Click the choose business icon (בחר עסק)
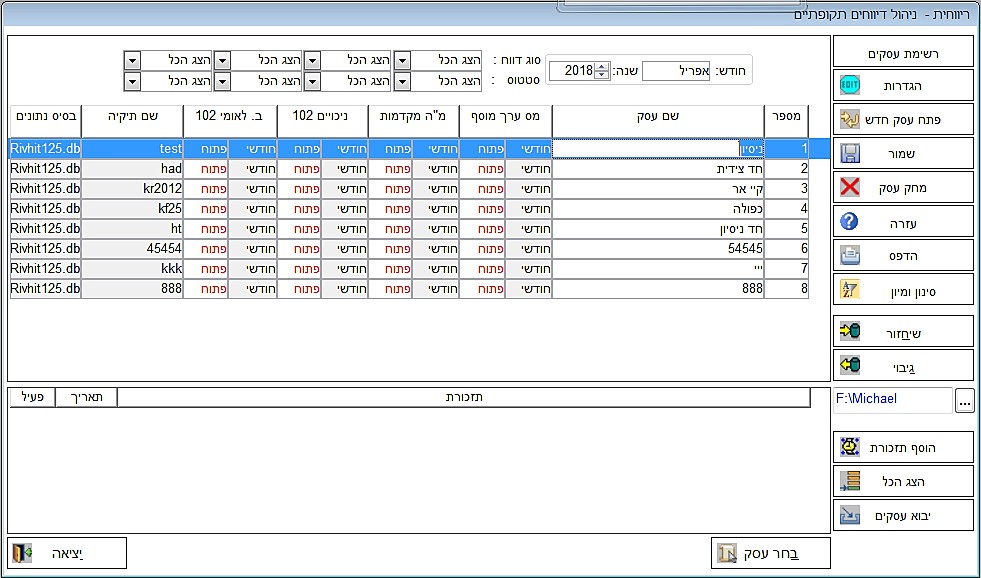This screenshot has height=578, width=981. 728,553
